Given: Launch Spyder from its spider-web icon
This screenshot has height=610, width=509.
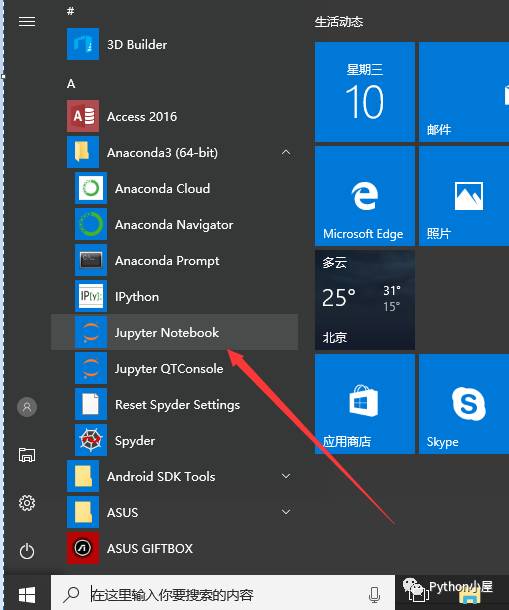Looking at the screenshot, I should [91, 440].
